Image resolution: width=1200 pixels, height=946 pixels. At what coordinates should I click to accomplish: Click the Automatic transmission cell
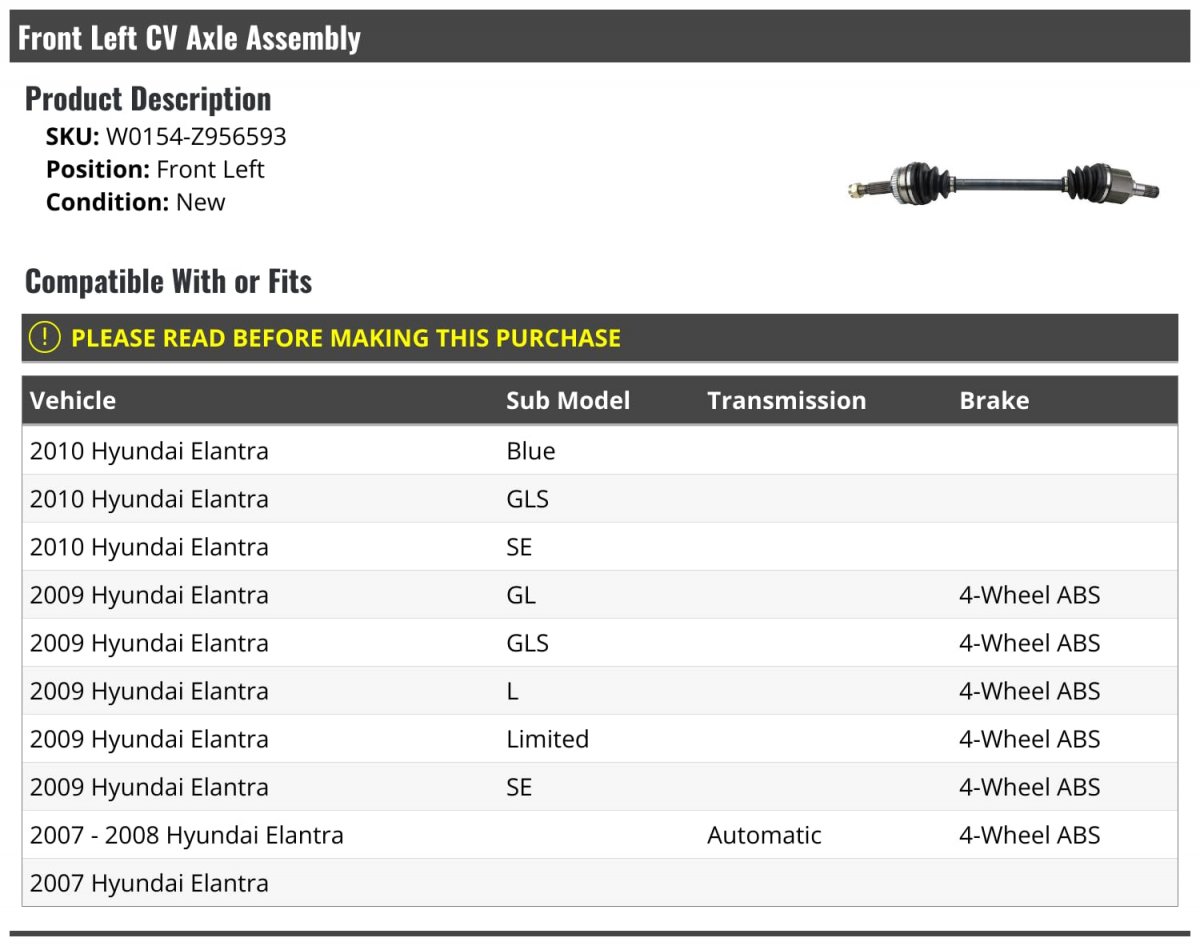click(764, 835)
